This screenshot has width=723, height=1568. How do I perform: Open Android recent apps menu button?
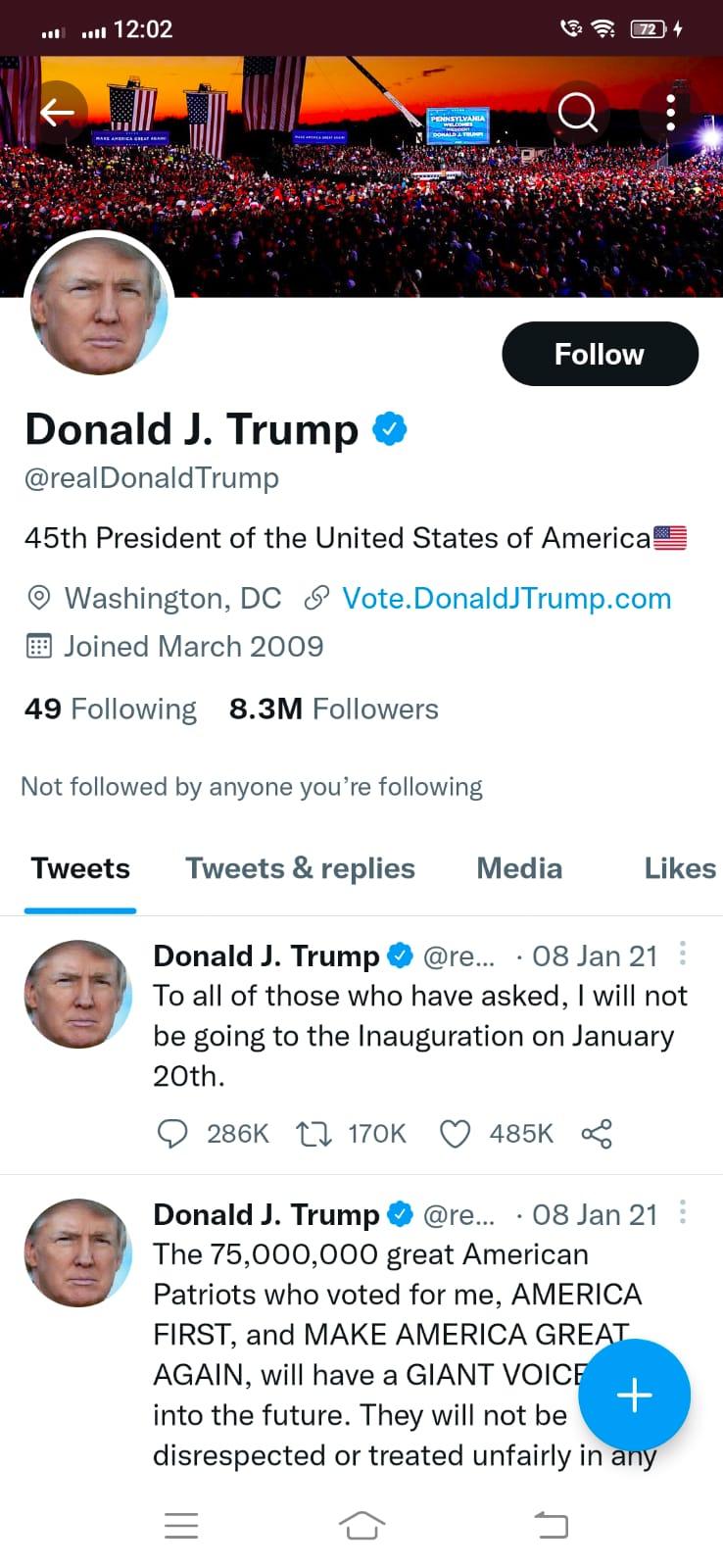[x=181, y=1525]
